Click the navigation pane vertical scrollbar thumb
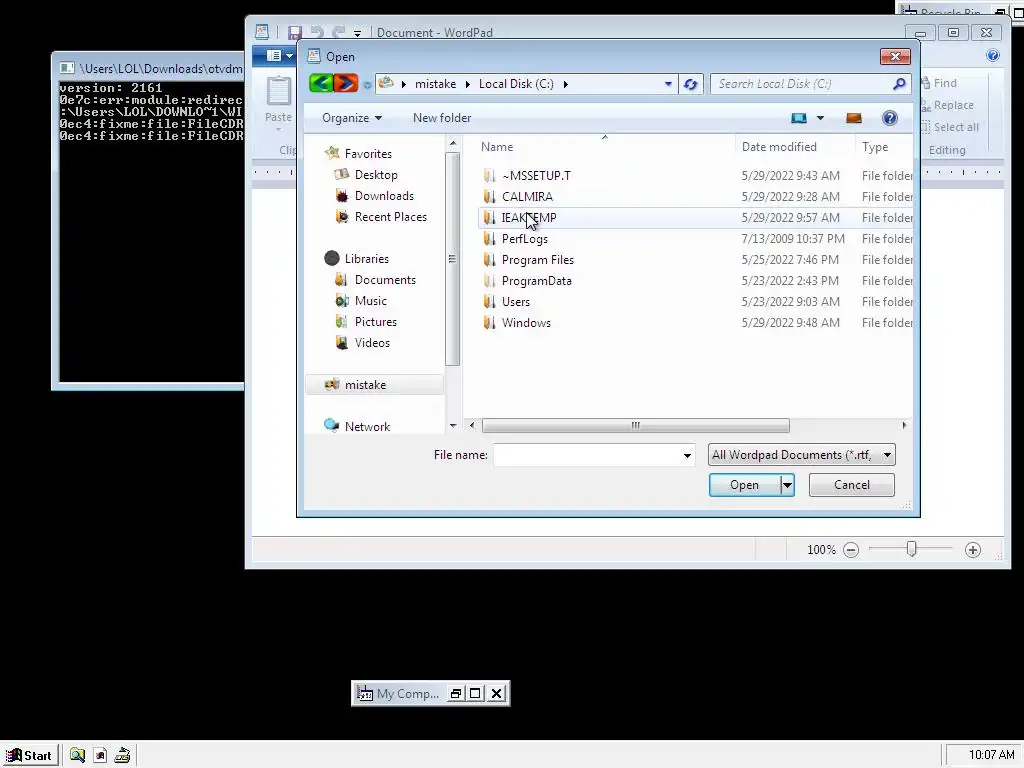The image size is (1024, 768). (452, 259)
